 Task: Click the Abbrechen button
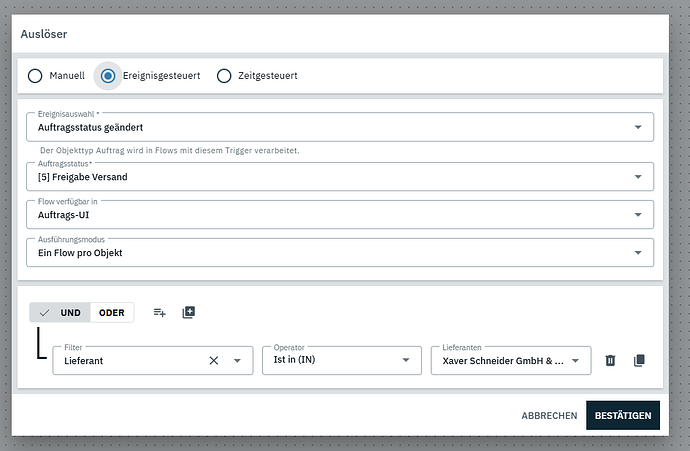click(549, 415)
